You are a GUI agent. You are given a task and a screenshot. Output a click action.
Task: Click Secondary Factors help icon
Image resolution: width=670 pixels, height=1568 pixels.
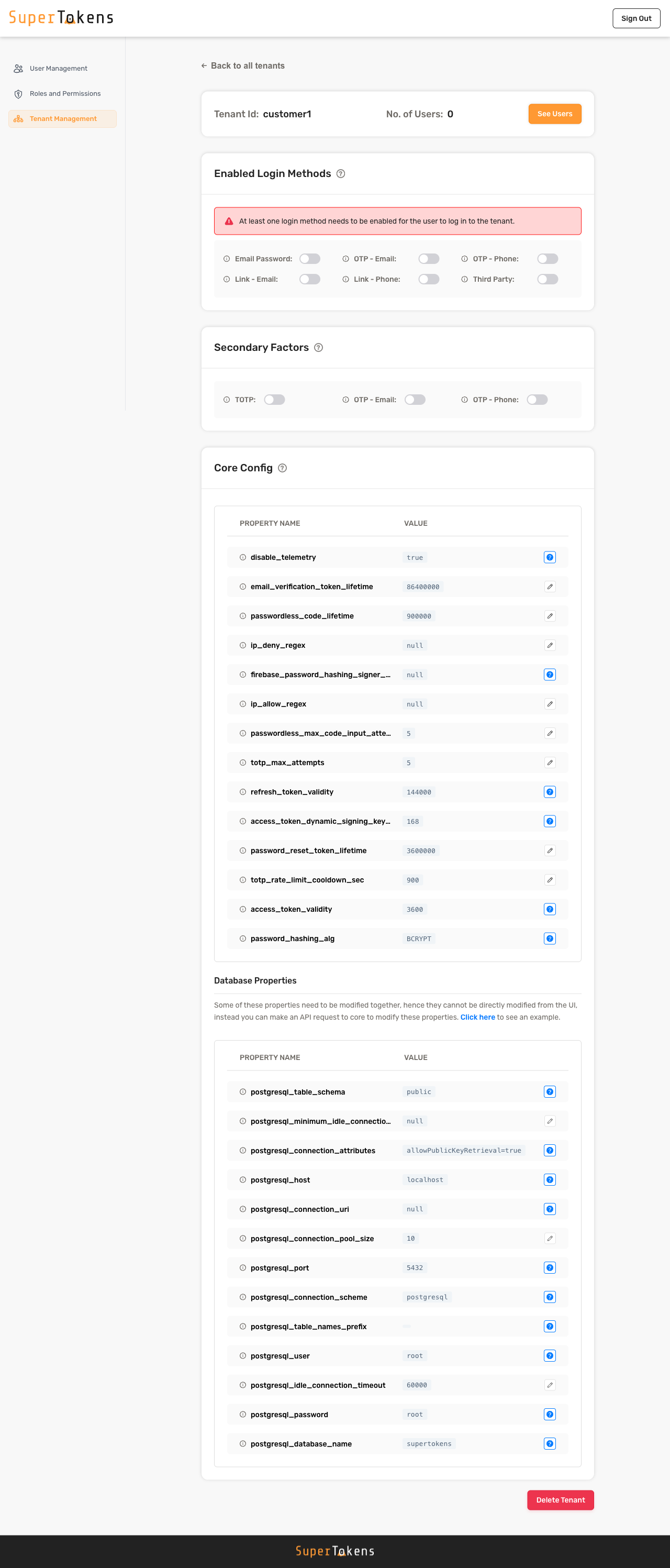(x=318, y=348)
